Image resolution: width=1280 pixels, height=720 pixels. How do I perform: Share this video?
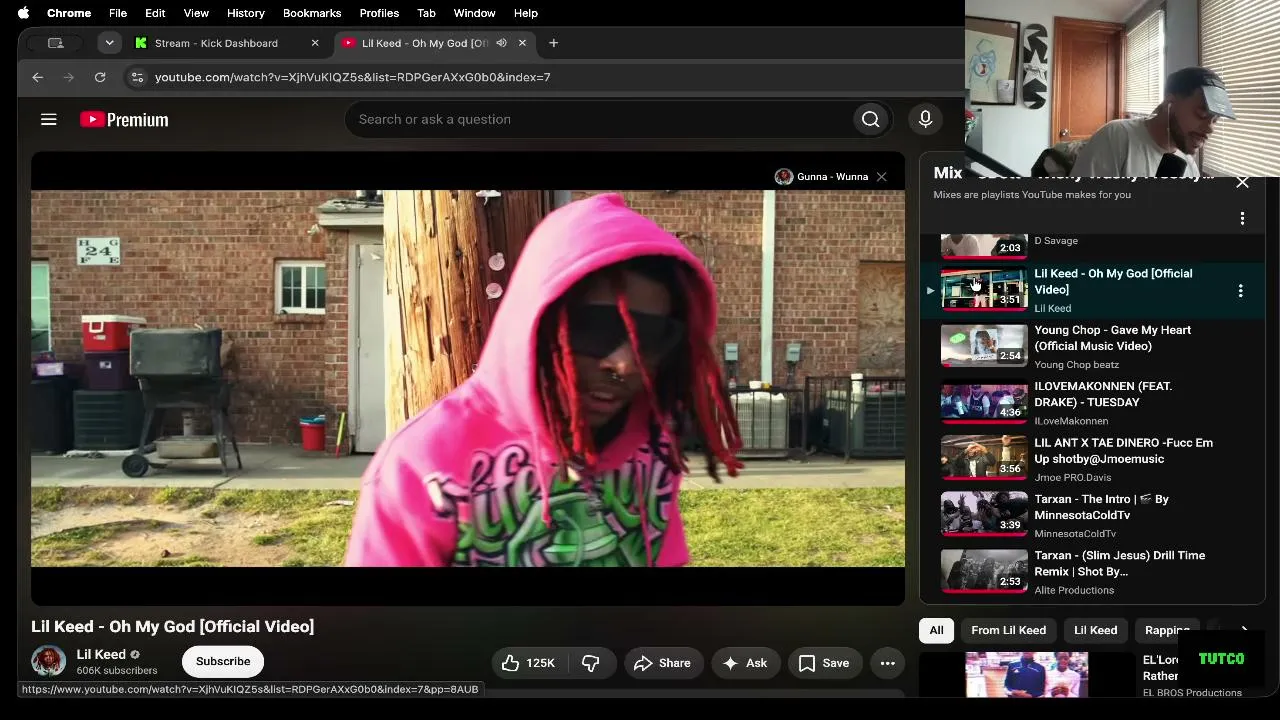(662, 663)
